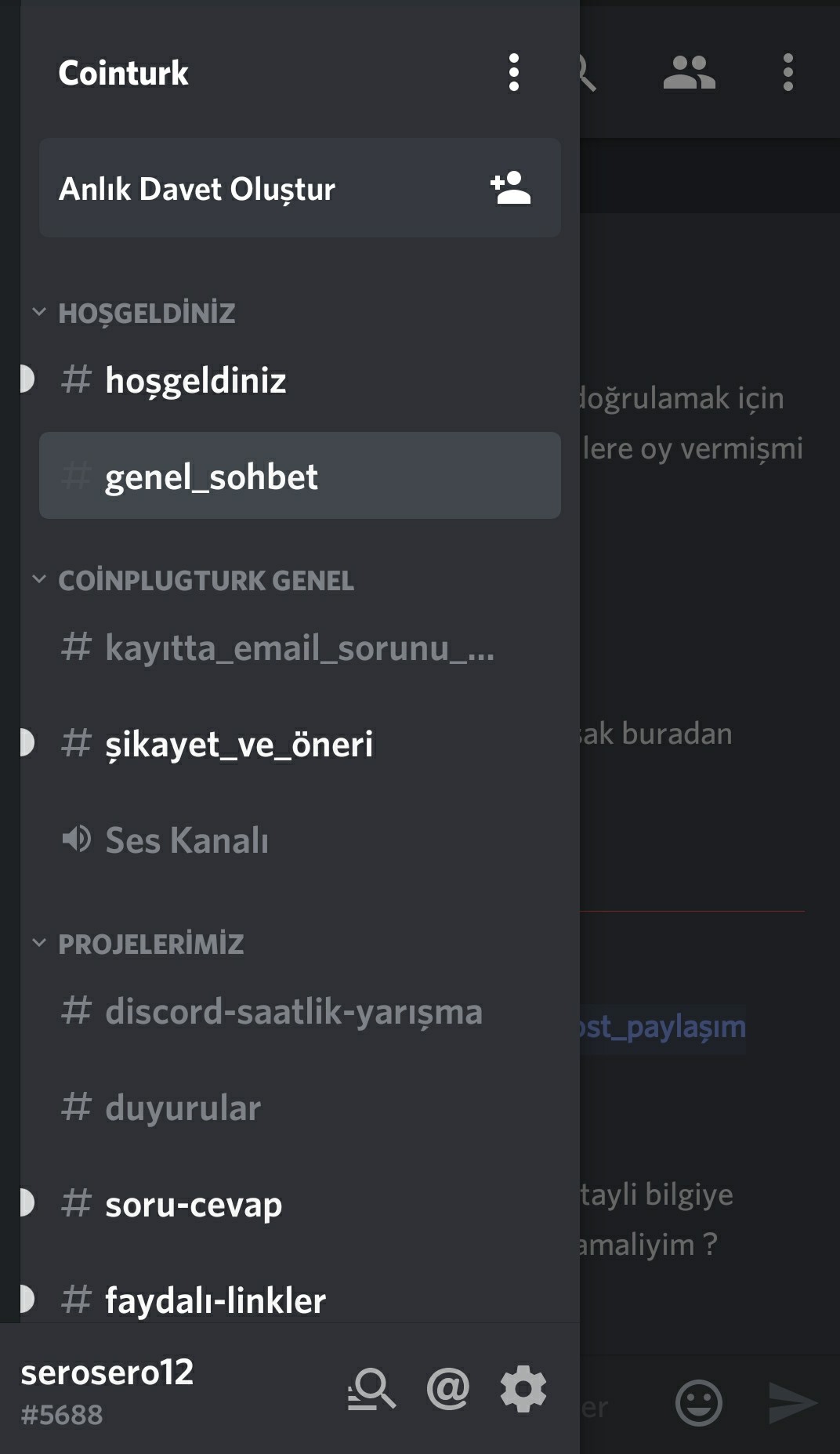
Task: Collapse the HOŞGELDİNİZ category
Action: 147,313
